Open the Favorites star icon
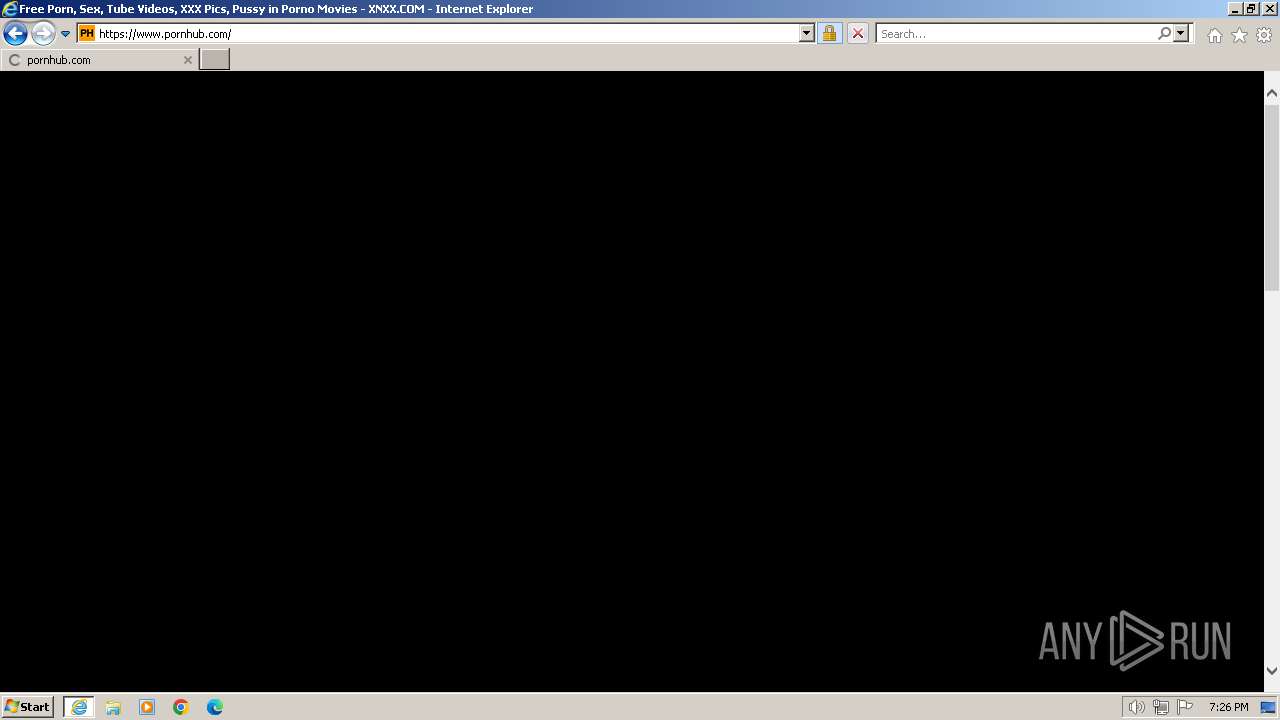1280x720 pixels. pos(1239,35)
